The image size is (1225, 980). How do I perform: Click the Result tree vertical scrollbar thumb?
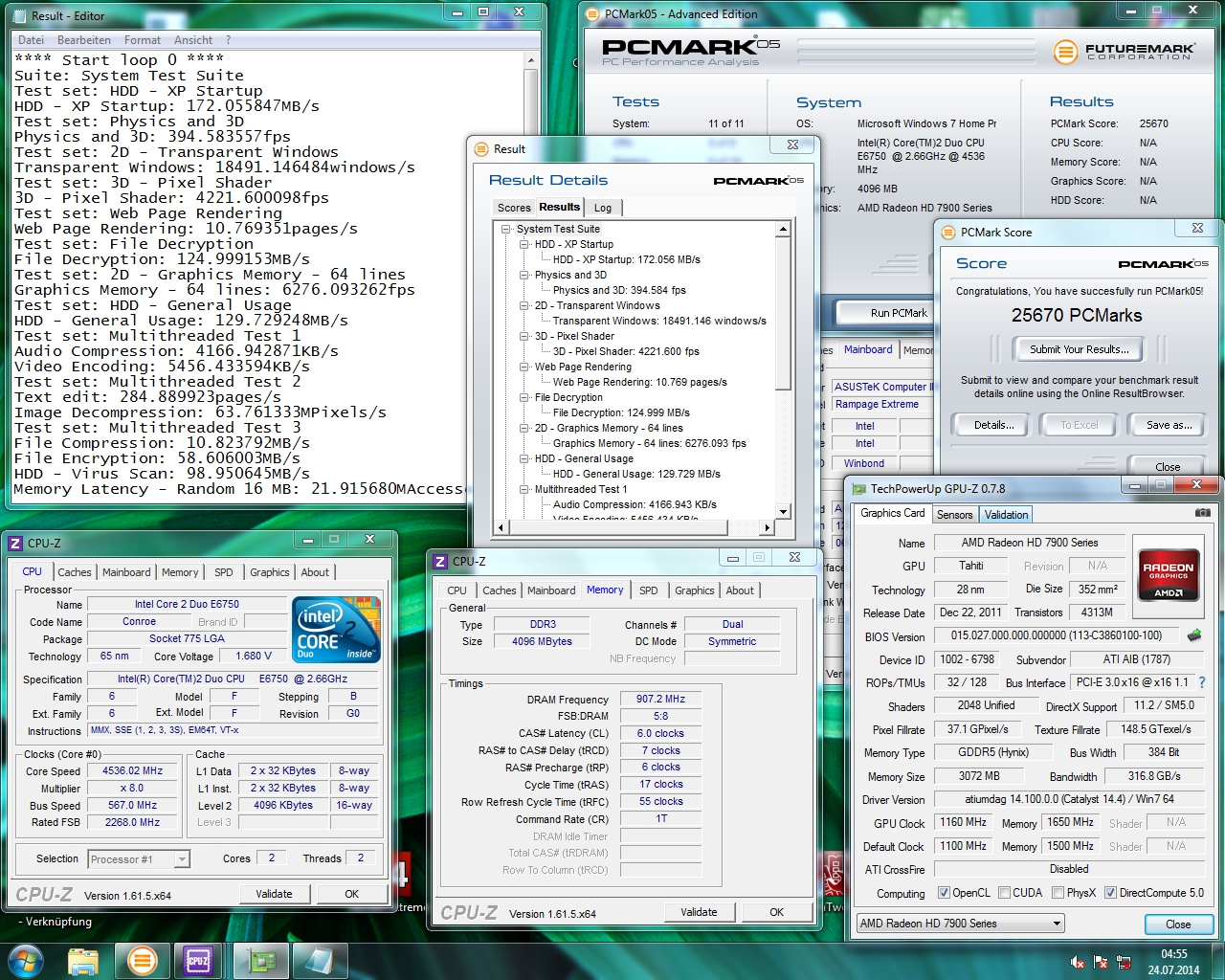click(x=783, y=312)
